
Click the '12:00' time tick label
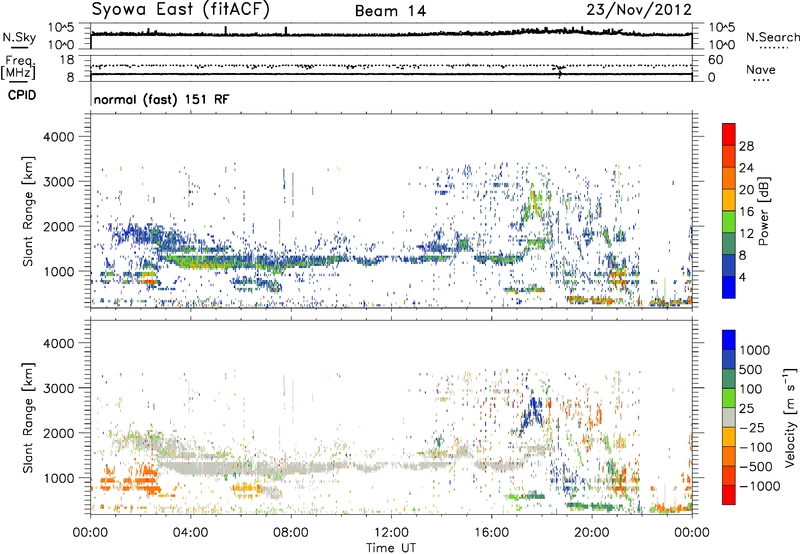tap(391, 533)
